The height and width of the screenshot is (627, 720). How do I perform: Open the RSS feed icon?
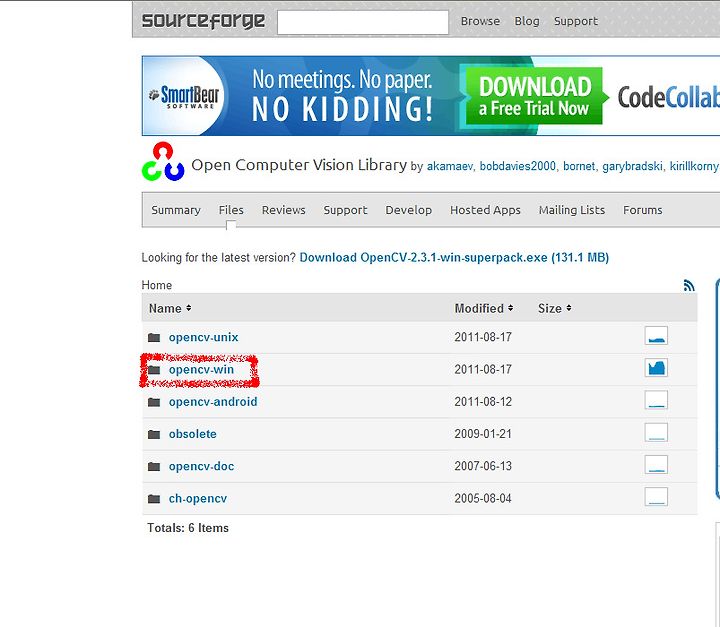pos(689,286)
